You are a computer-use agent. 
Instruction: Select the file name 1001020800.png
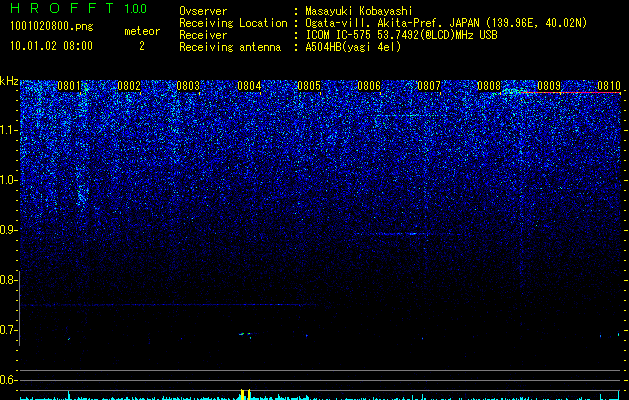52,27
